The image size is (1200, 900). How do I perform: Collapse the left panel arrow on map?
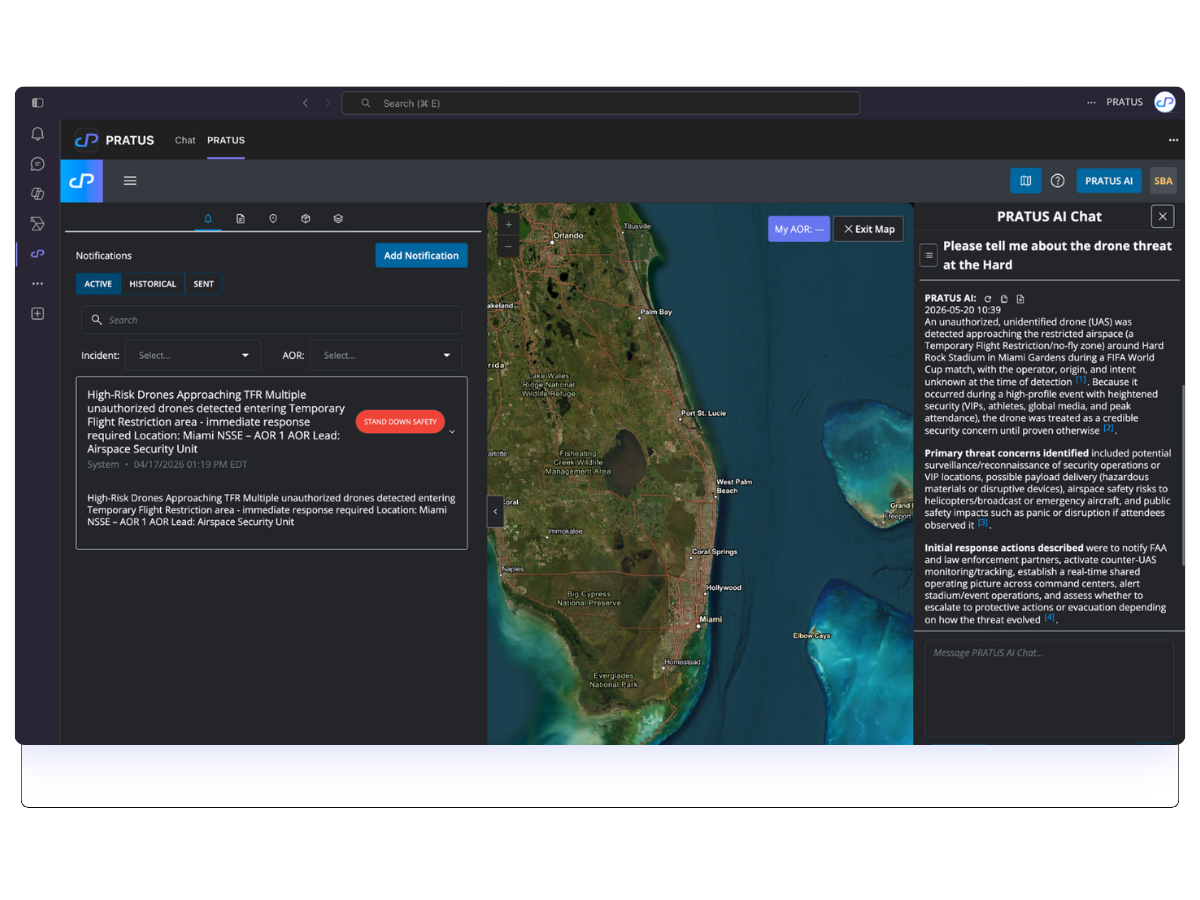[495, 511]
